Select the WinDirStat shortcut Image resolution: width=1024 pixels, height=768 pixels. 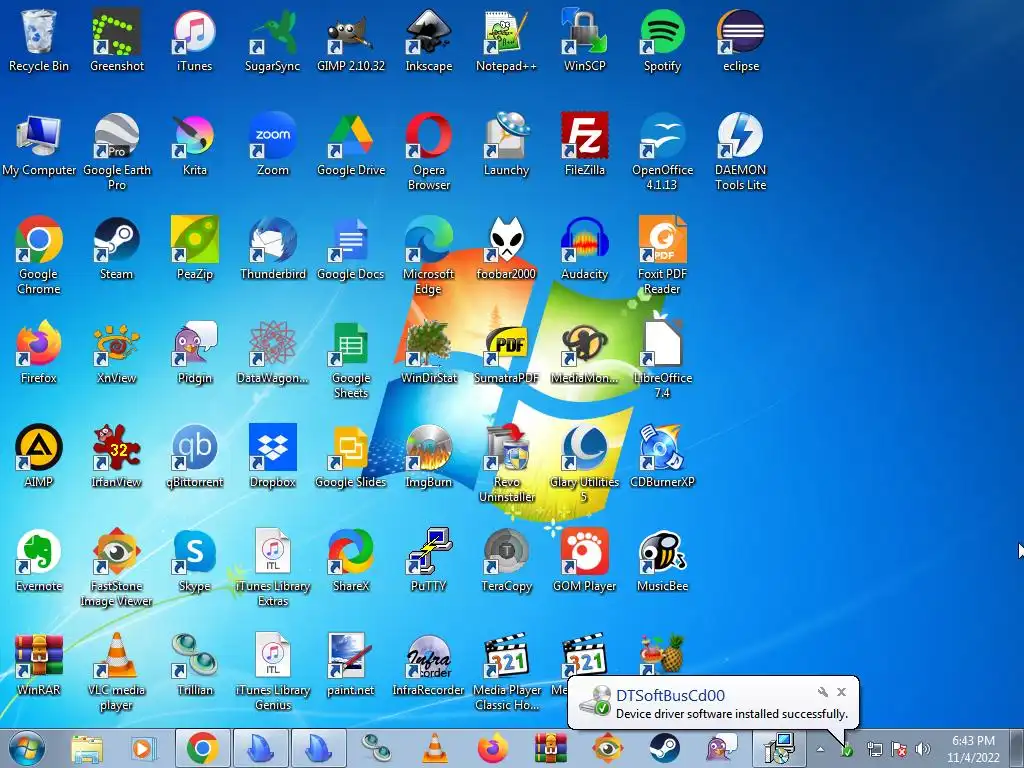click(428, 353)
